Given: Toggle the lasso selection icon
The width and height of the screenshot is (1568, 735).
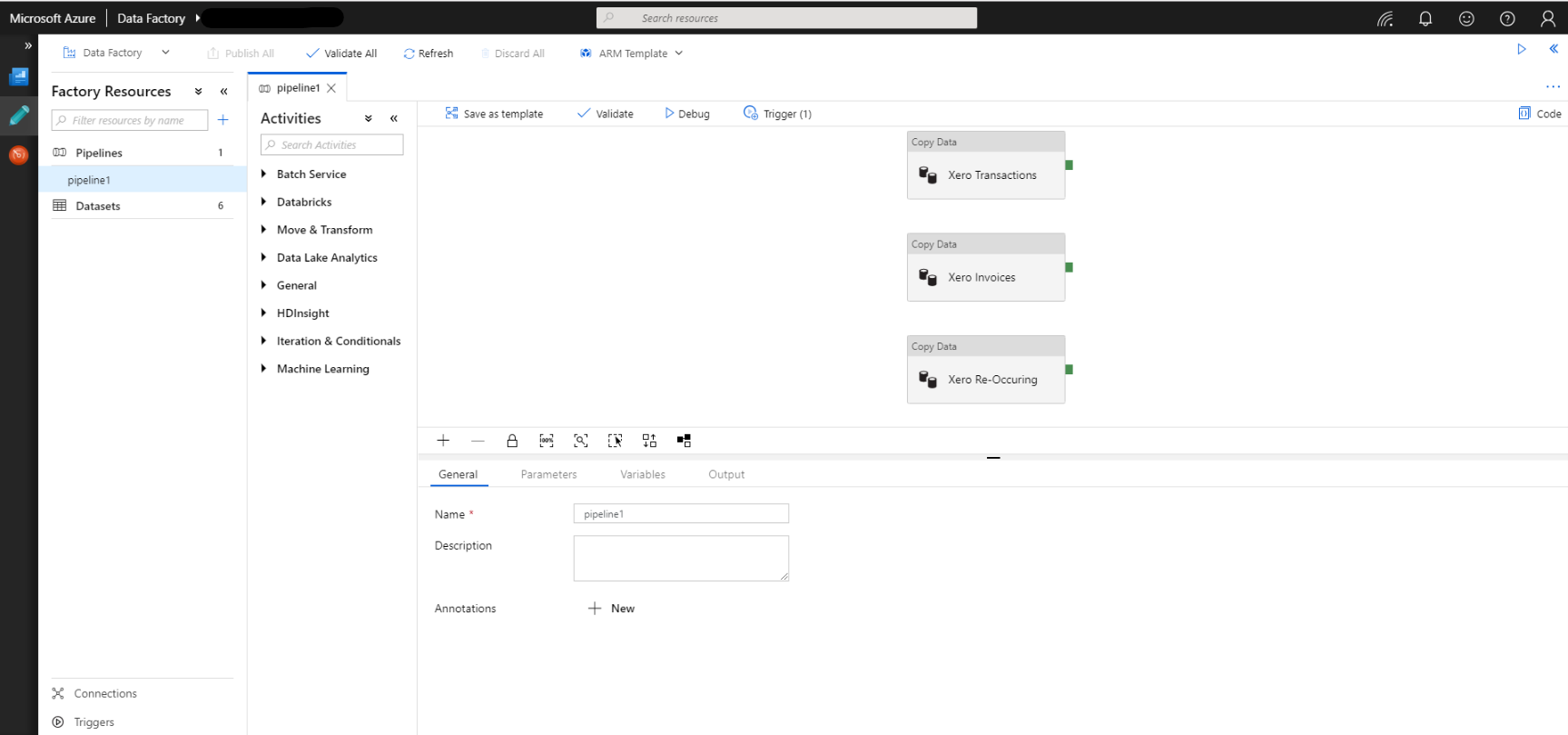Looking at the screenshot, I should [616, 441].
